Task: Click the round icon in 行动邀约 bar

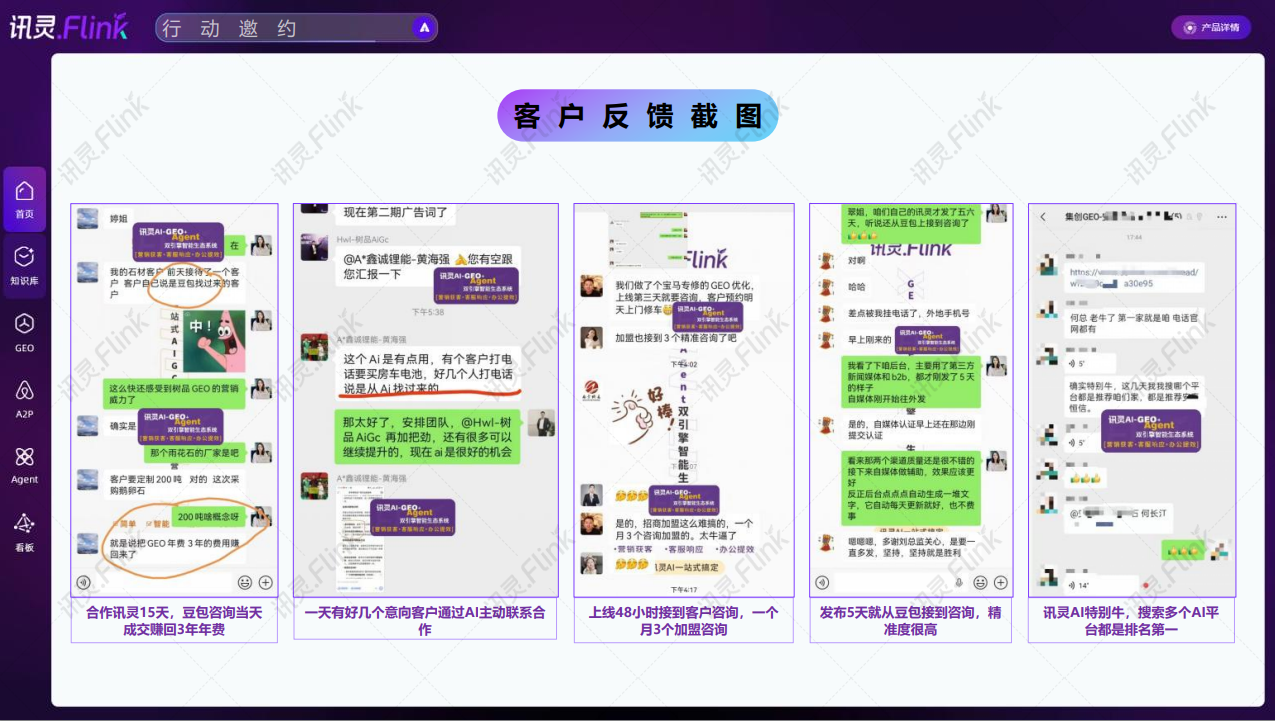Action: (x=424, y=28)
